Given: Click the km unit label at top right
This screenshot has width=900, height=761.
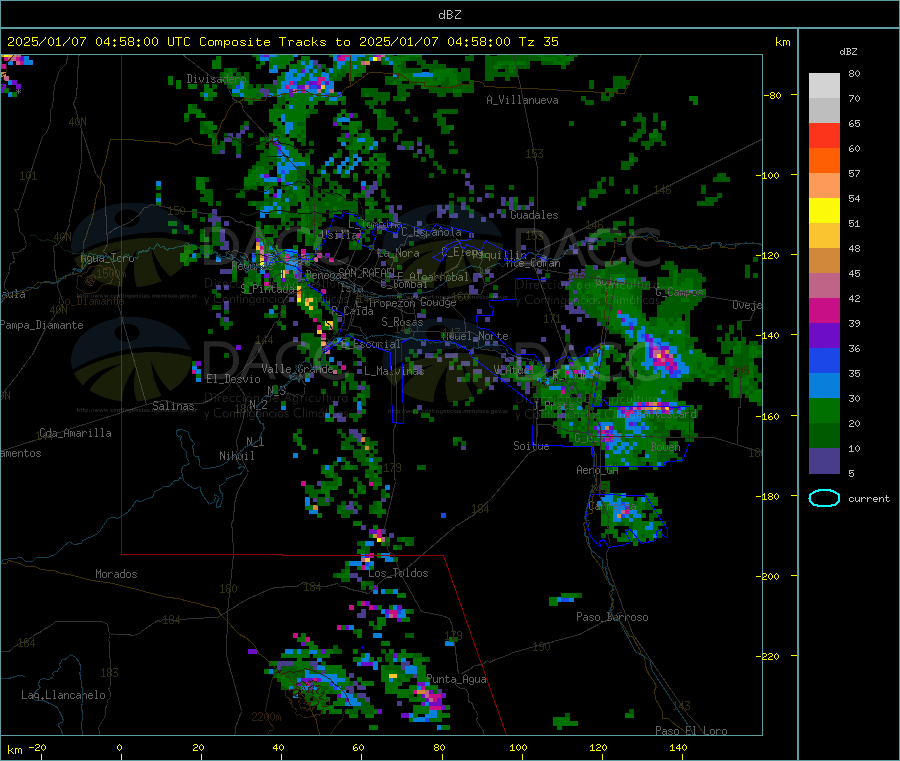Looking at the screenshot, I should 783,42.
